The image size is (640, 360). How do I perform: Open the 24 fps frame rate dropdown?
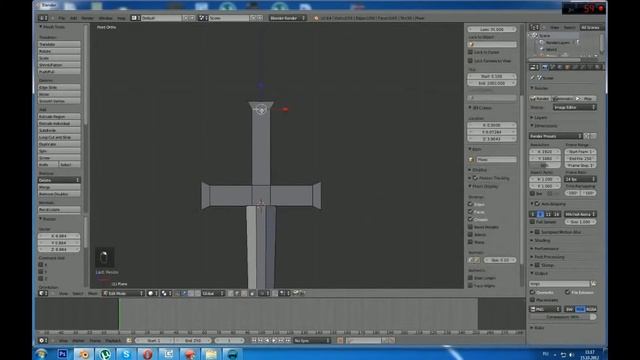coord(580,179)
